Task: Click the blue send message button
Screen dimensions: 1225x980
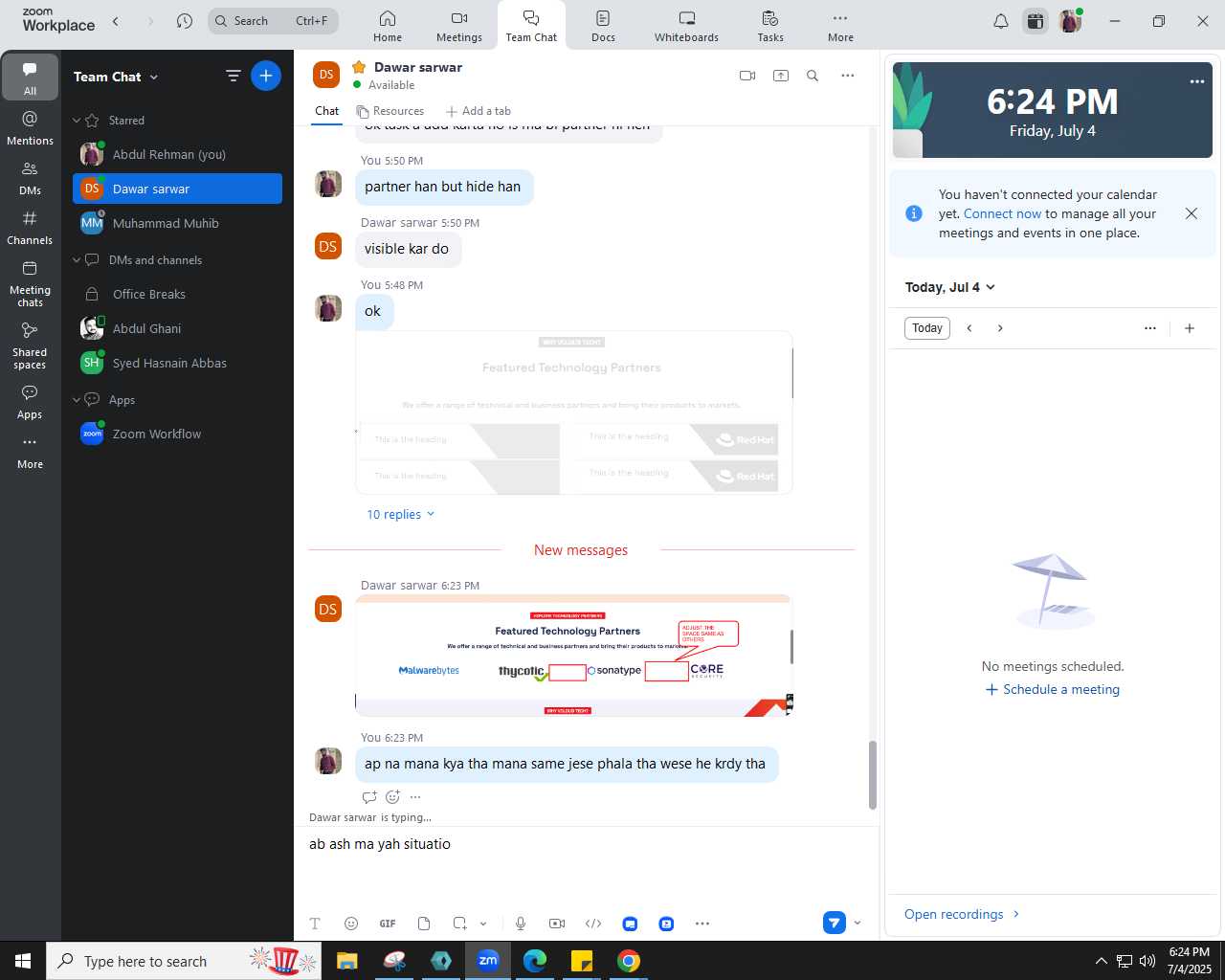Action: [x=835, y=923]
